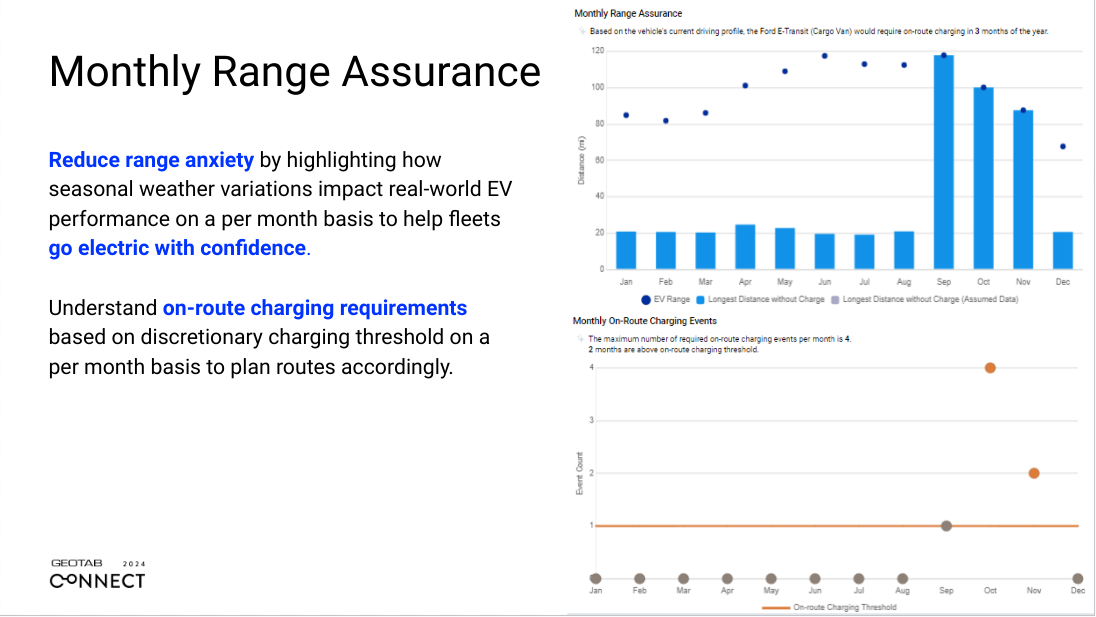Image resolution: width=1096 pixels, height=617 pixels.
Task: Click the gray September event marker on threshold line
Action: 945,525
